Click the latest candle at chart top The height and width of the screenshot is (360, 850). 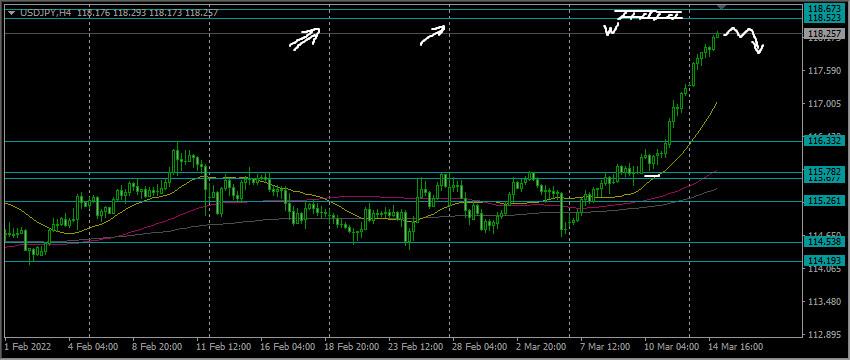718,34
